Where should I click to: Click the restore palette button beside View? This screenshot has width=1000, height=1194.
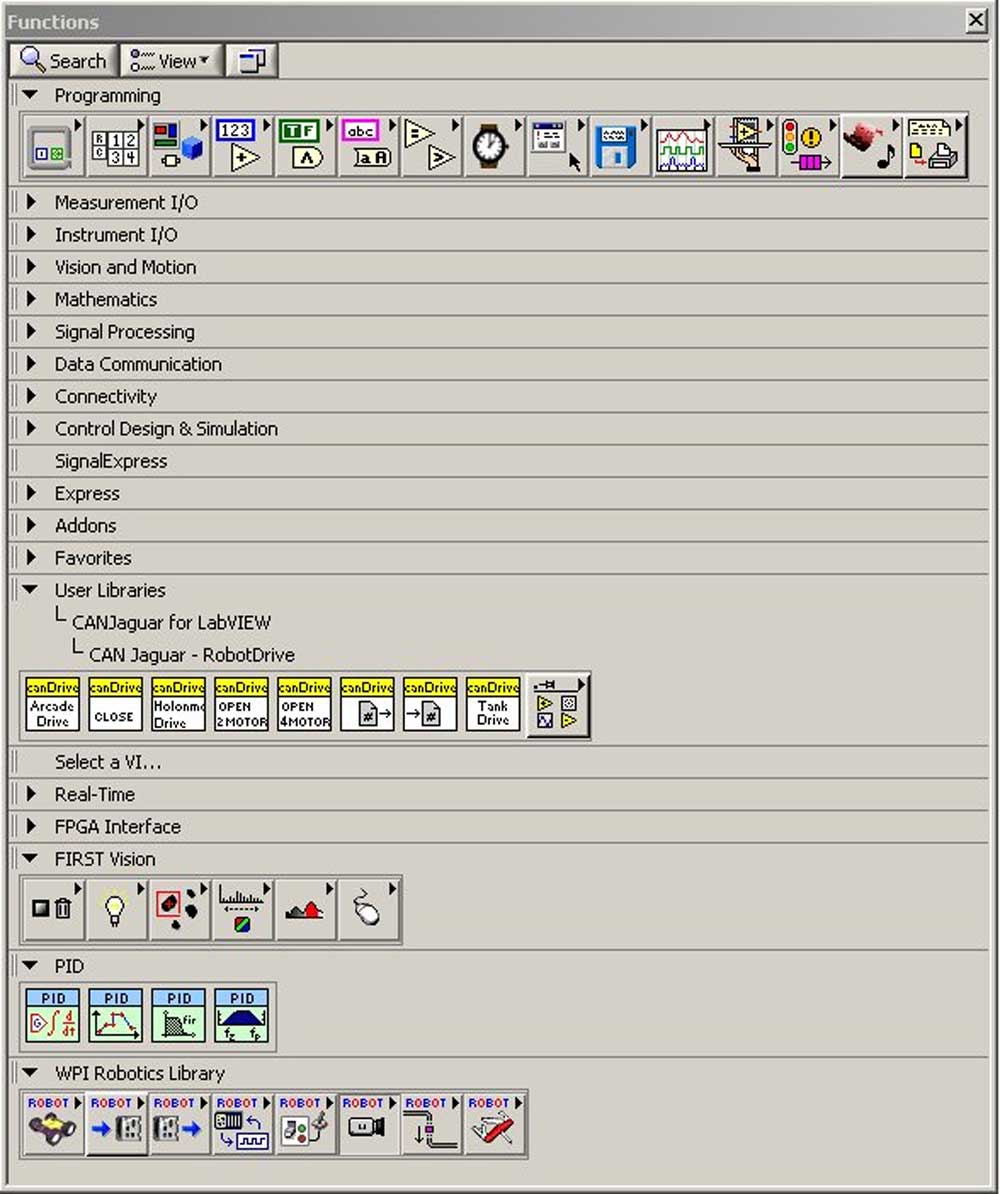(x=252, y=60)
